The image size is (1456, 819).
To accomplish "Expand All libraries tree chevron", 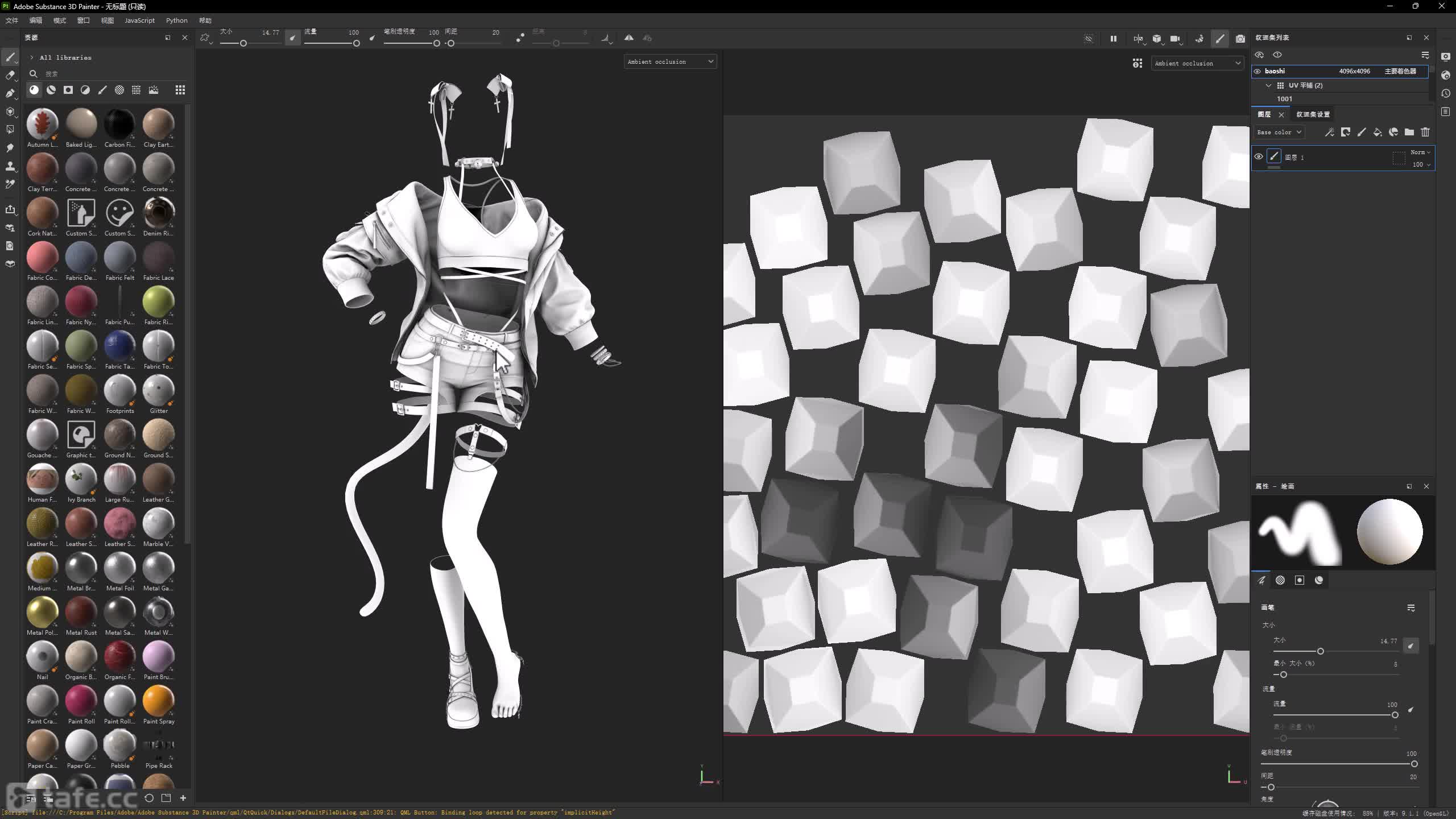I will [32, 57].
